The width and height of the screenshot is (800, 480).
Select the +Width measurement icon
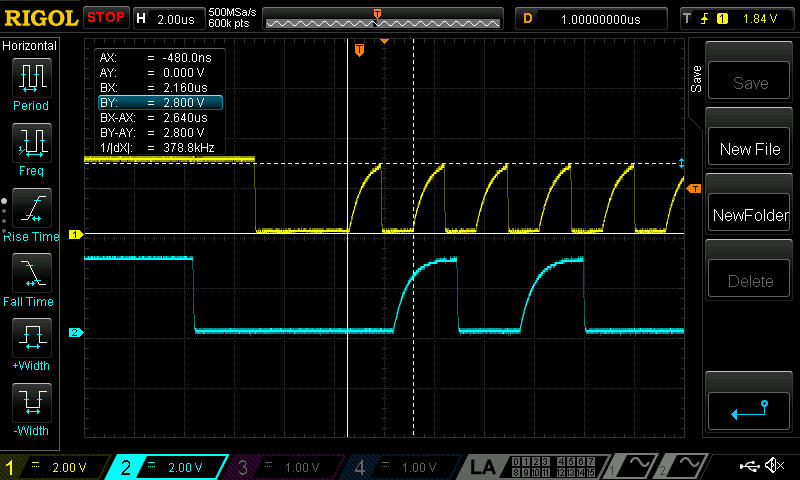tap(32, 338)
